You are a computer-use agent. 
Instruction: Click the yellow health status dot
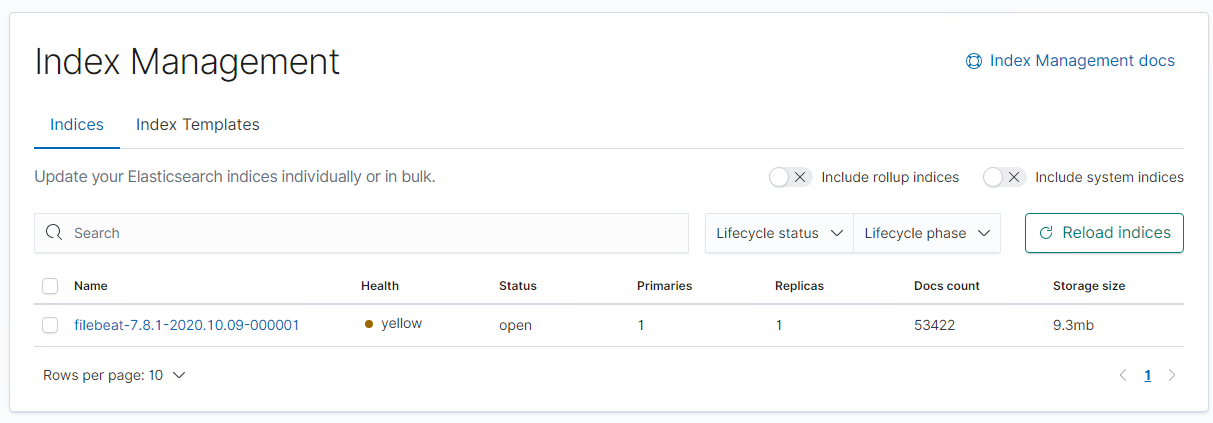coord(369,324)
